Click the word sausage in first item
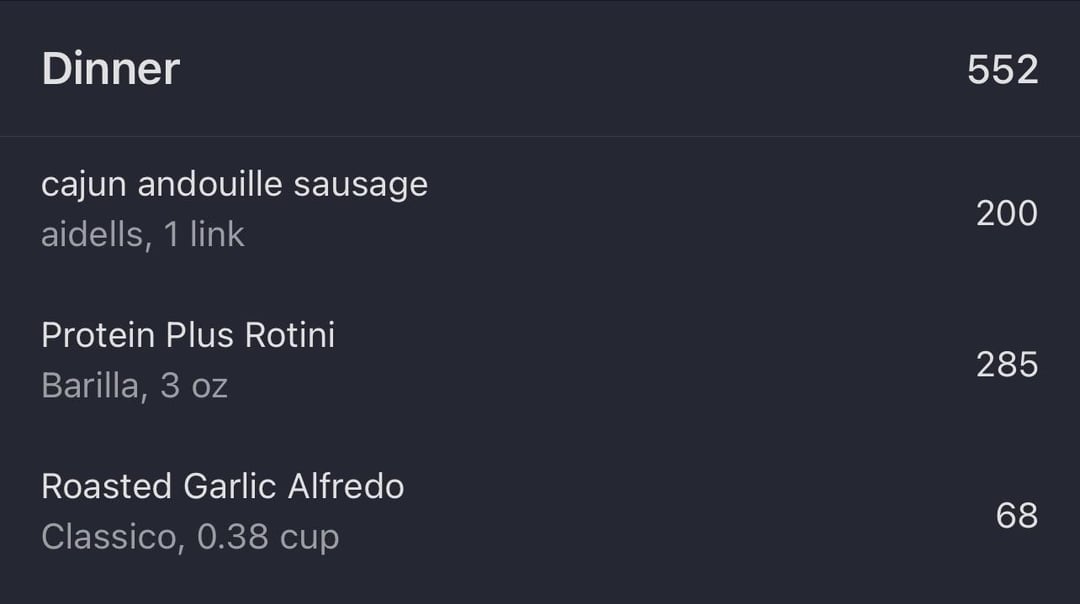1080x604 pixels. (x=360, y=187)
